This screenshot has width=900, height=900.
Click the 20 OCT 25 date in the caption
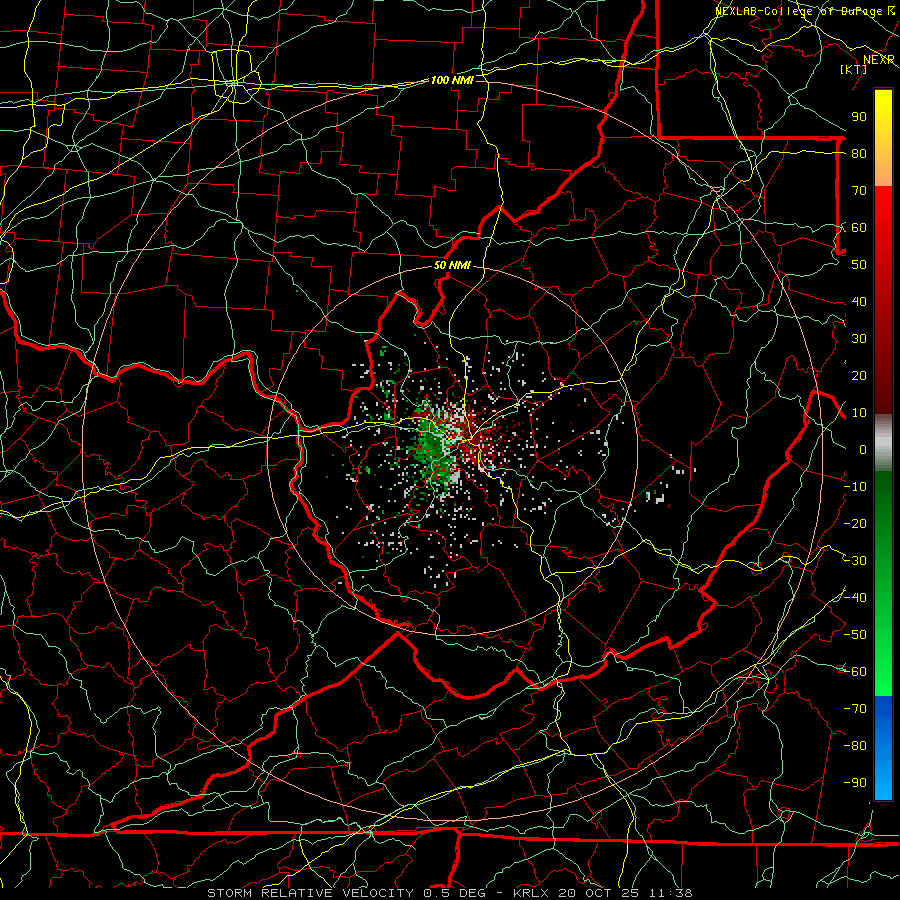pyautogui.click(x=599, y=893)
